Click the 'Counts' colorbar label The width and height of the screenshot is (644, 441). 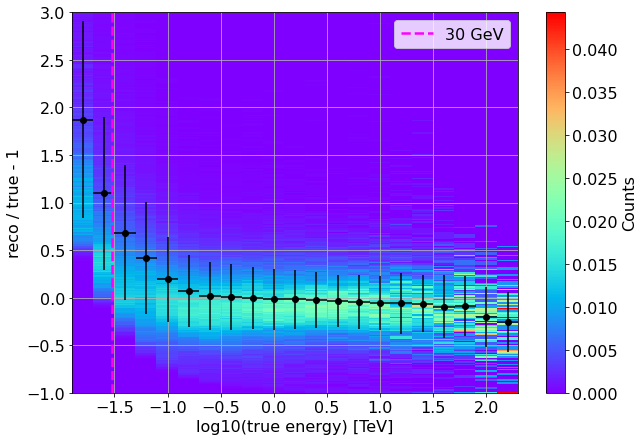tap(628, 204)
